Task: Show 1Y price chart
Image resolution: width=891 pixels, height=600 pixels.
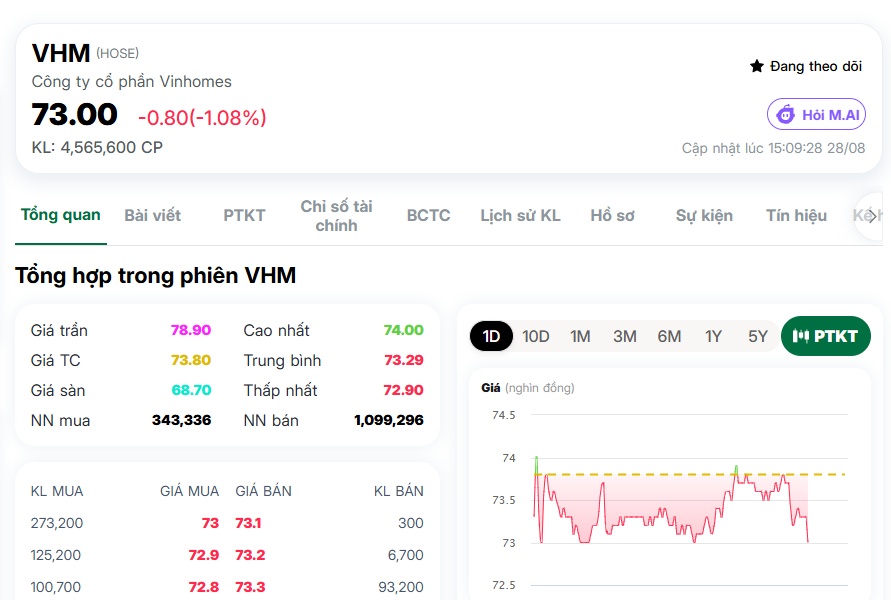Action: pyautogui.click(x=713, y=336)
